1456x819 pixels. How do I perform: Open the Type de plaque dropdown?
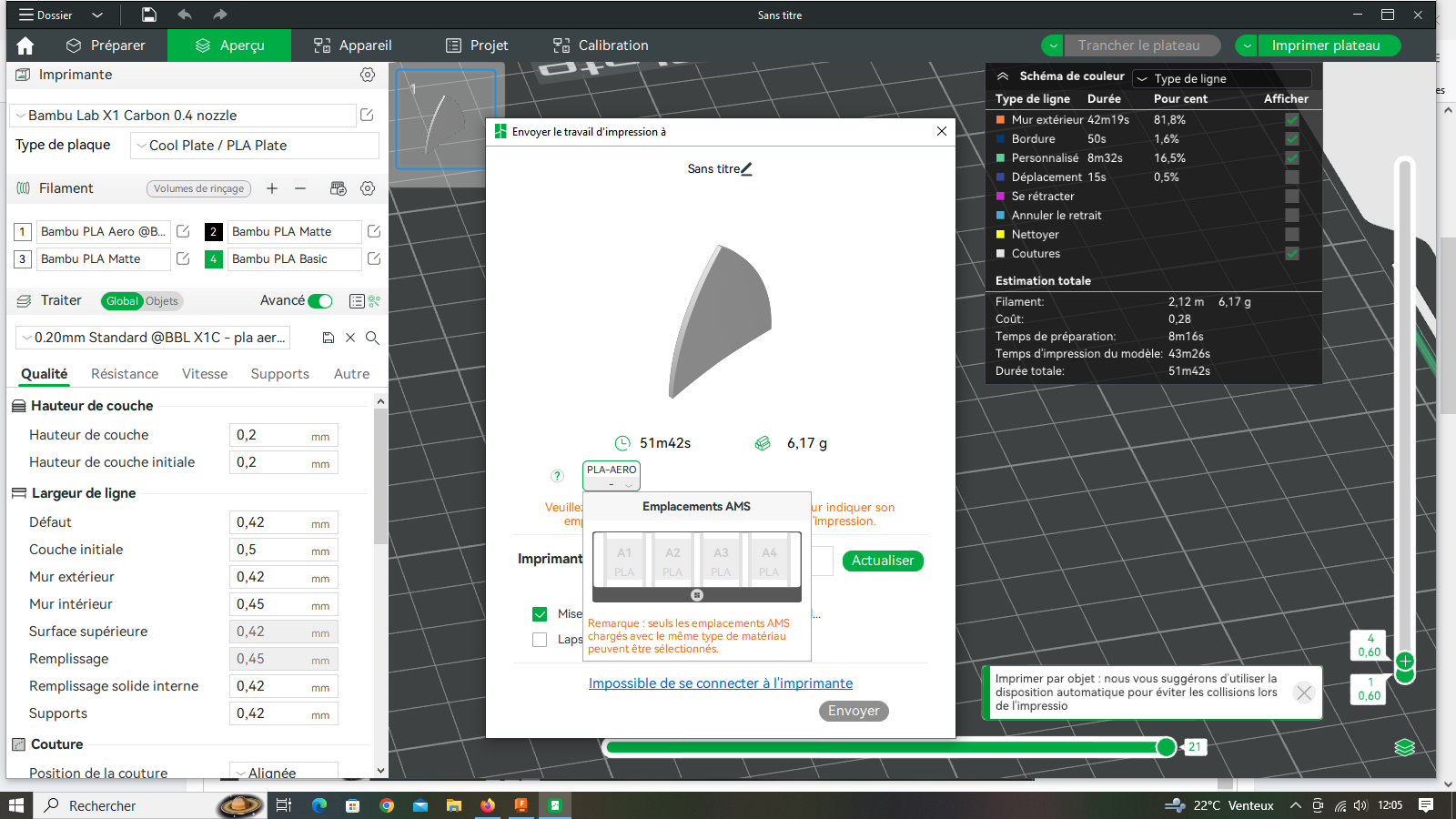tap(255, 146)
